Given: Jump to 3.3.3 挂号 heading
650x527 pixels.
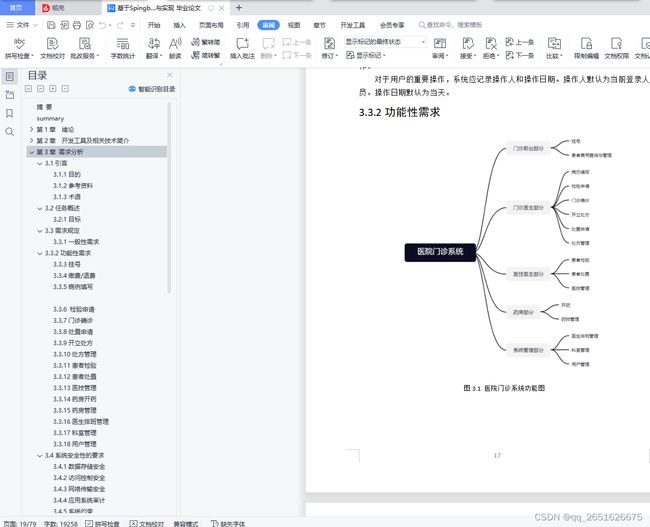Looking at the screenshot, I should click(67, 264).
